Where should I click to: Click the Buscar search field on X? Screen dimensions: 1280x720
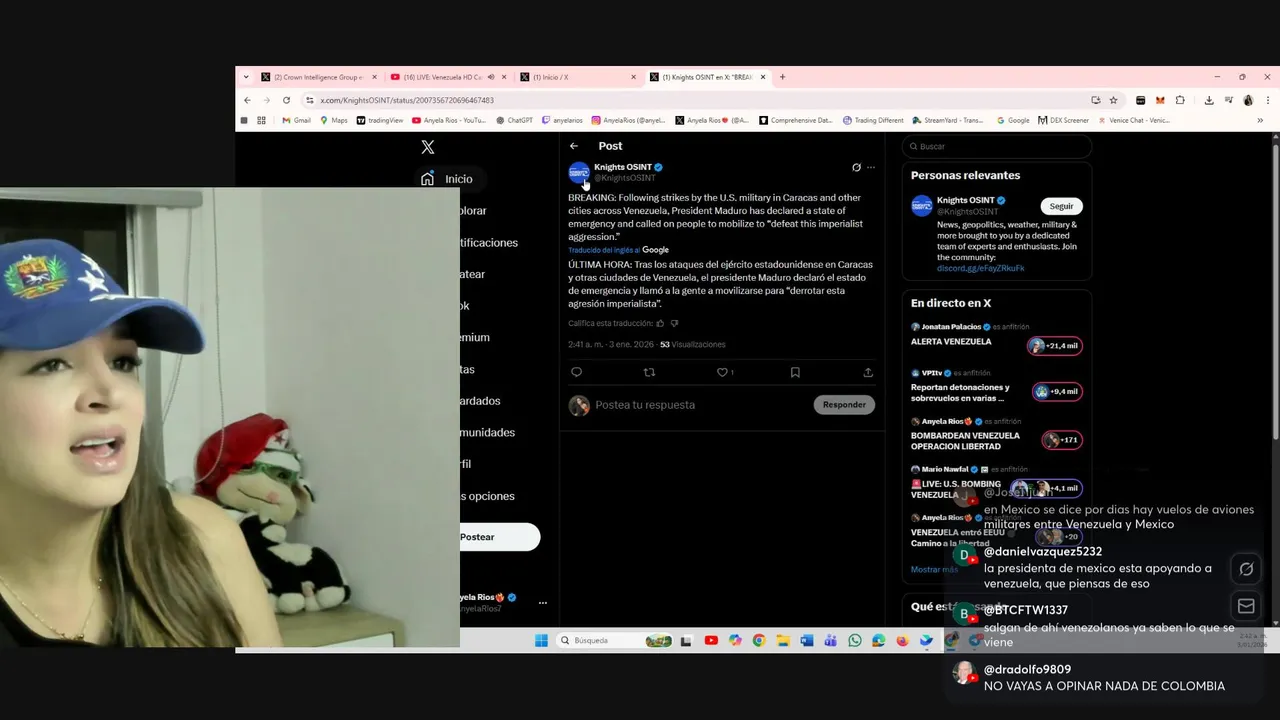[x=996, y=146]
